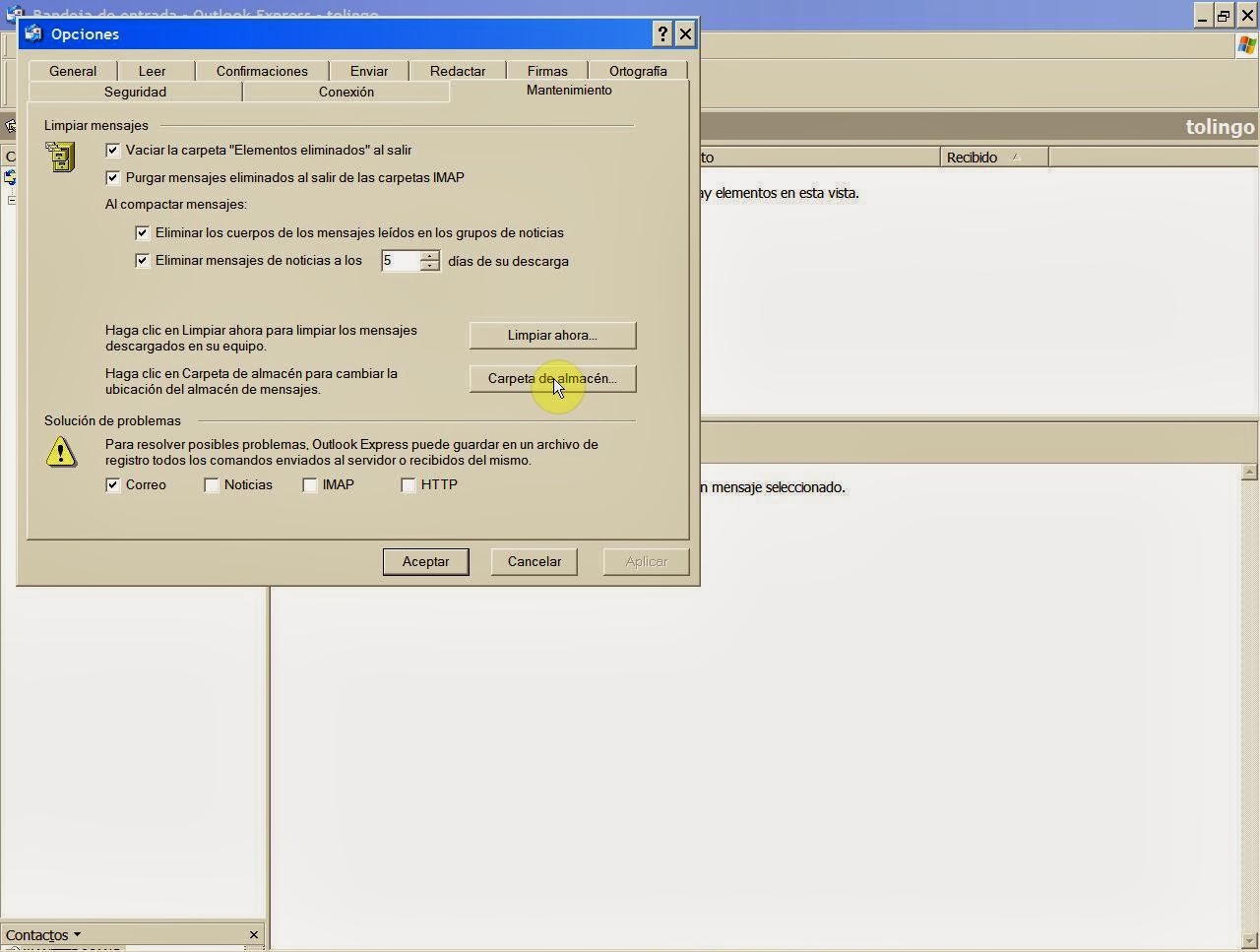Uncheck the Correo log checkbox
1260x952 pixels.
point(113,484)
